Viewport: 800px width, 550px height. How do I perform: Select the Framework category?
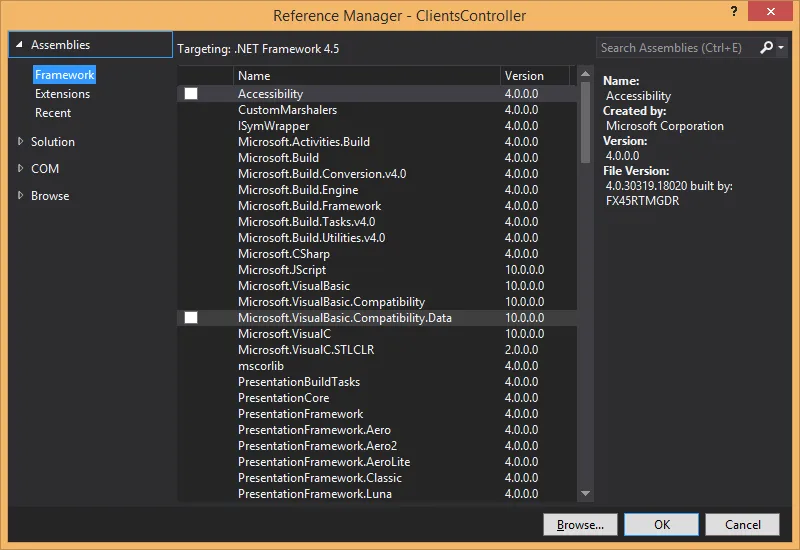click(64, 74)
